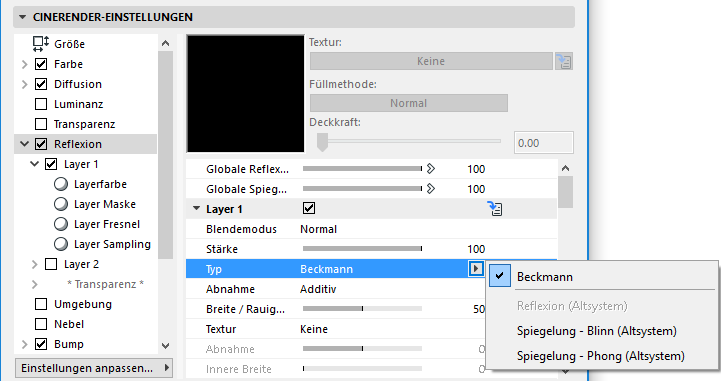The image size is (721, 381).
Task: Enable the Layer 2 checkbox
Action: pyautogui.click(x=51, y=264)
